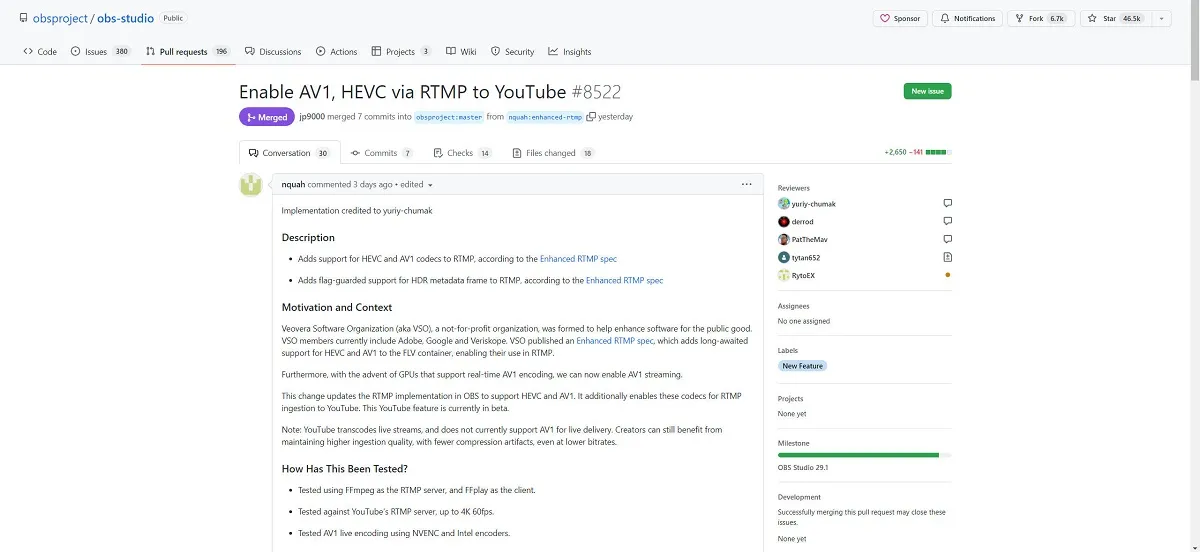The height and width of the screenshot is (552, 1200).
Task: Select the Files changed sub-tab
Action: pos(552,153)
